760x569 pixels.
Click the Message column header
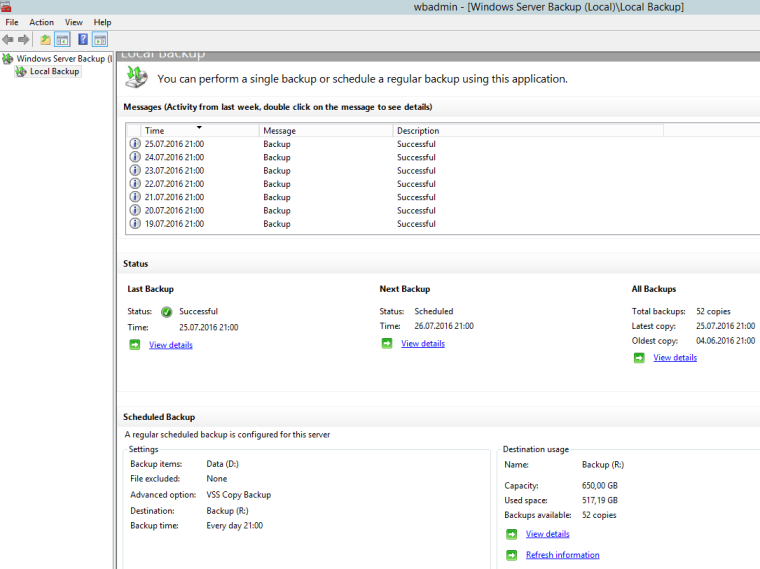[326, 130]
